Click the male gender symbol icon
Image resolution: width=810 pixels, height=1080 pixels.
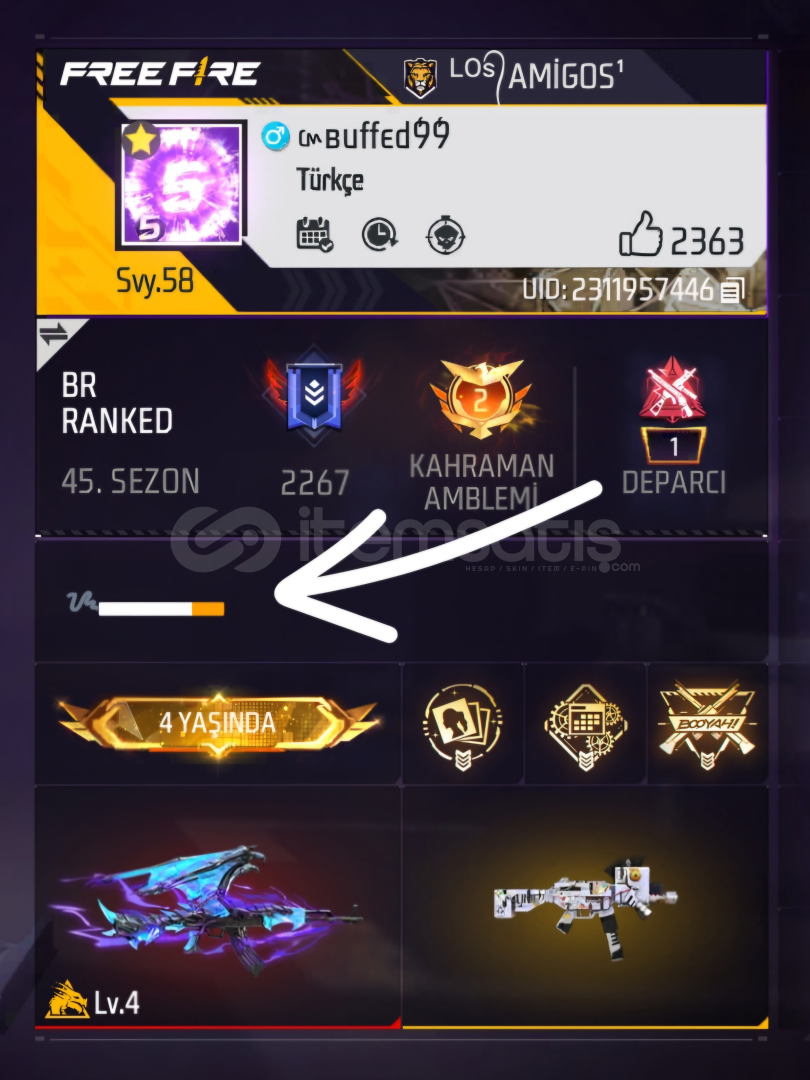coord(276,136)
